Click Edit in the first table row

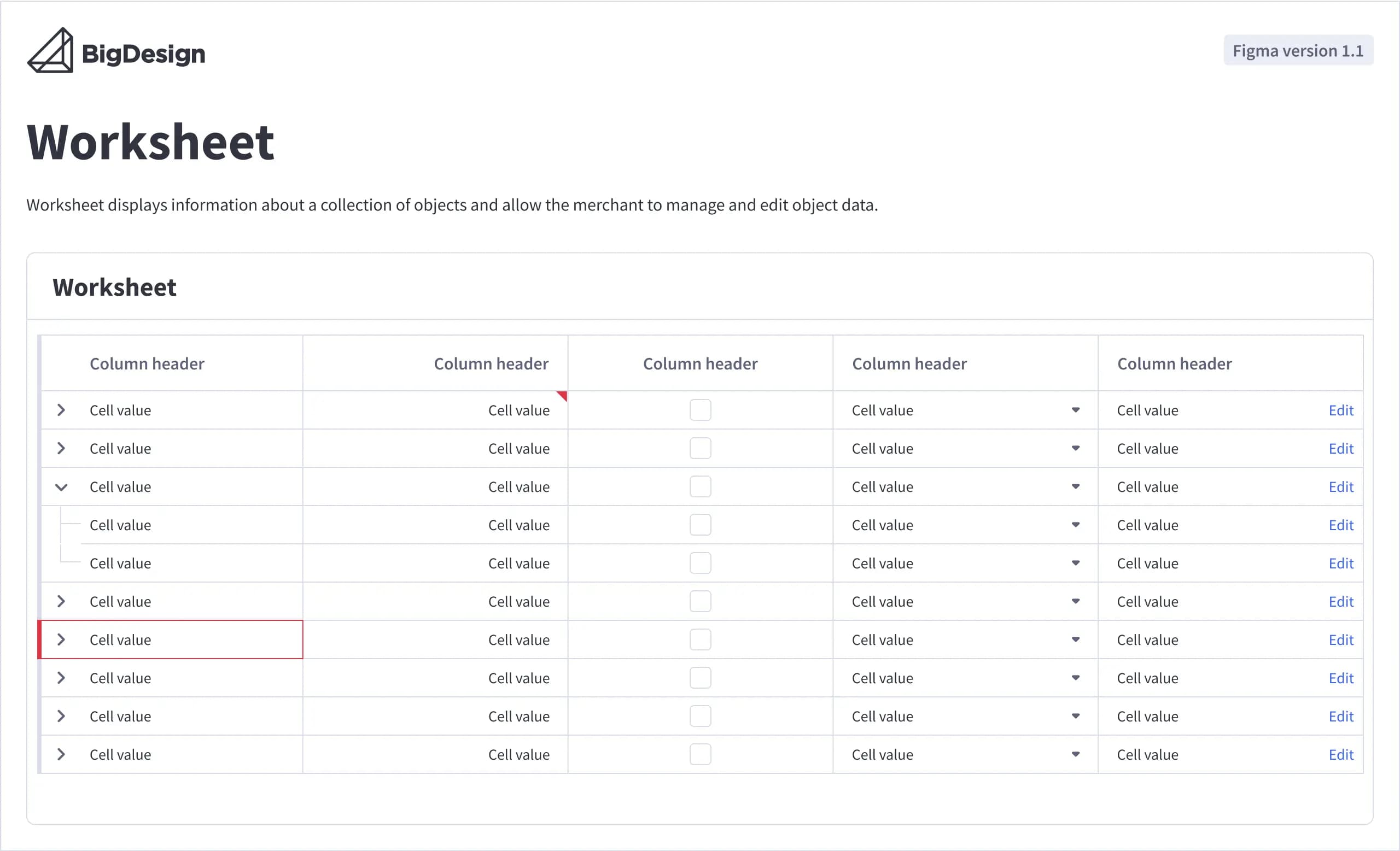[1341, 410]
